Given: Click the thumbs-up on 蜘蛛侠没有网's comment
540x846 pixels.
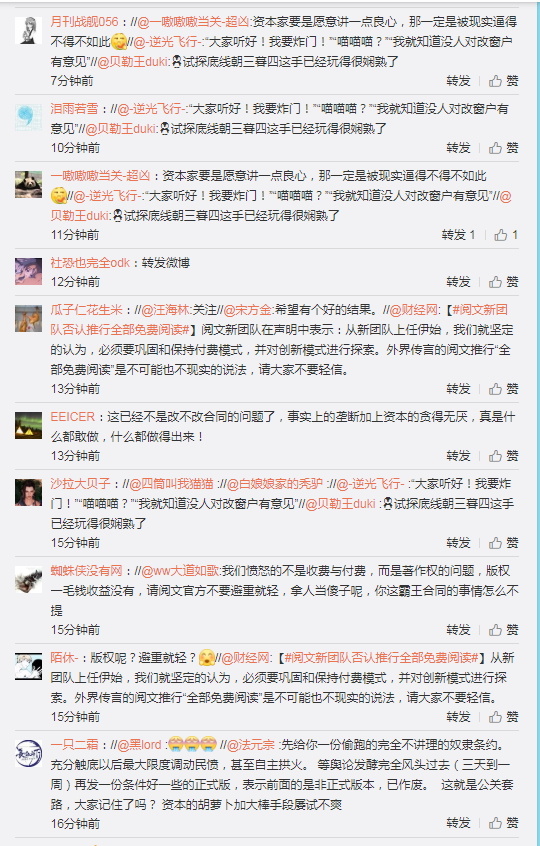Looking at the screenshot, I should tap(504, 630).
